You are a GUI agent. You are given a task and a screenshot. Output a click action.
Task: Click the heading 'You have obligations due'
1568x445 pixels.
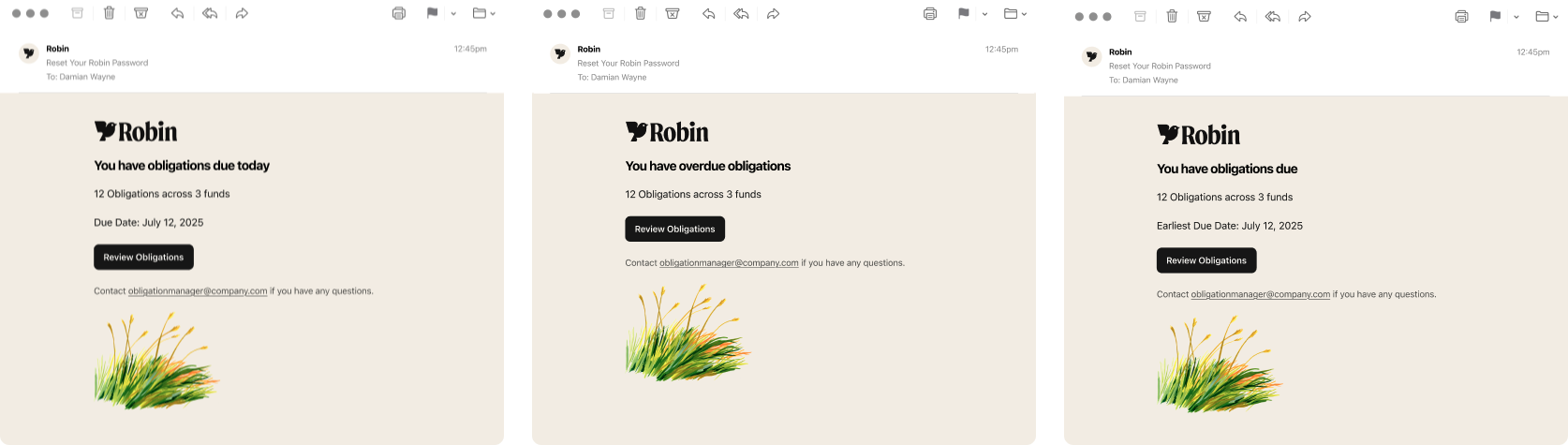[1227, 169]
